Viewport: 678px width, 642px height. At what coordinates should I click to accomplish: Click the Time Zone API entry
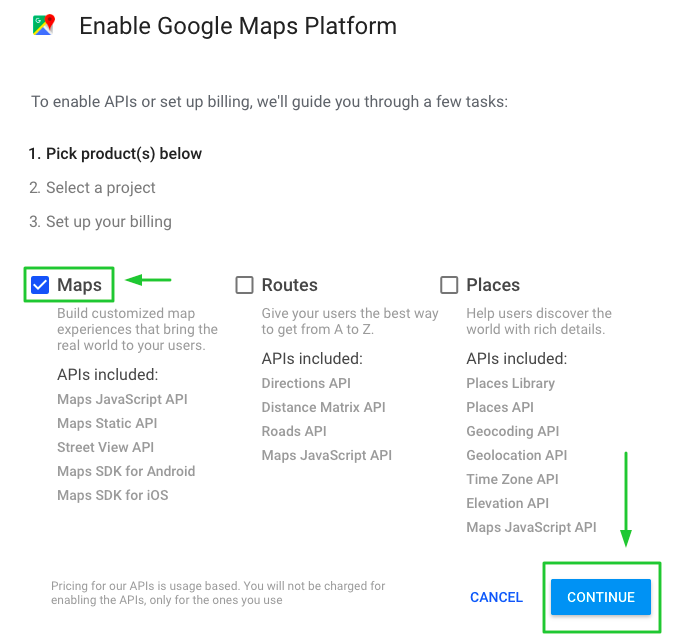(x=512, y=479)
